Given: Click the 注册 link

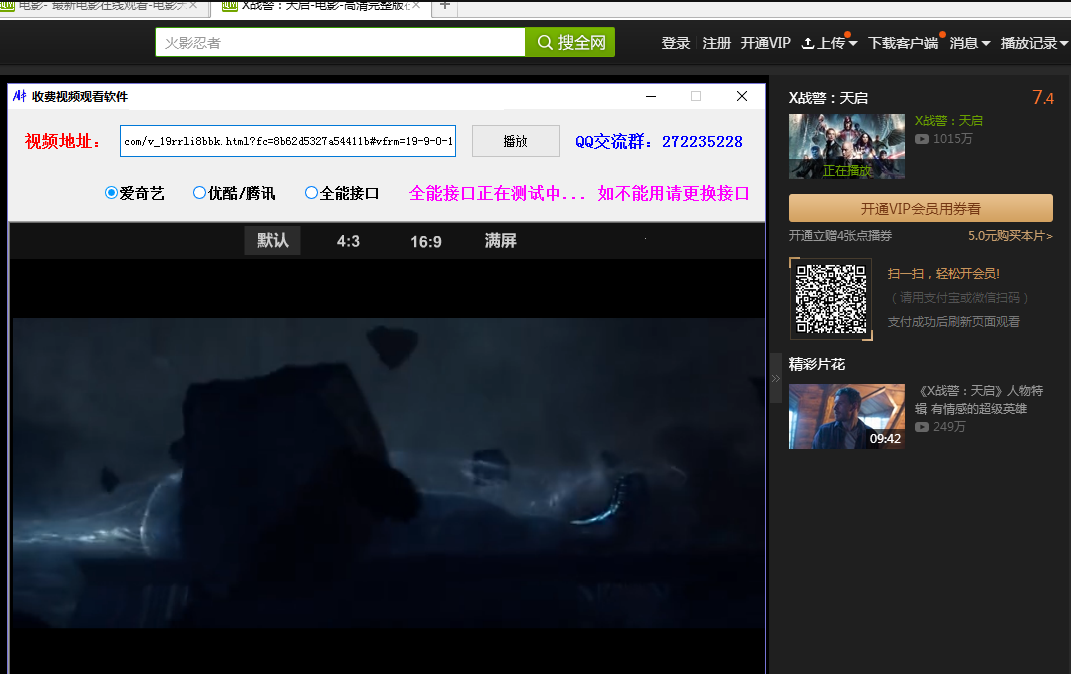Looking at the screenshot, I should point(717,43).
